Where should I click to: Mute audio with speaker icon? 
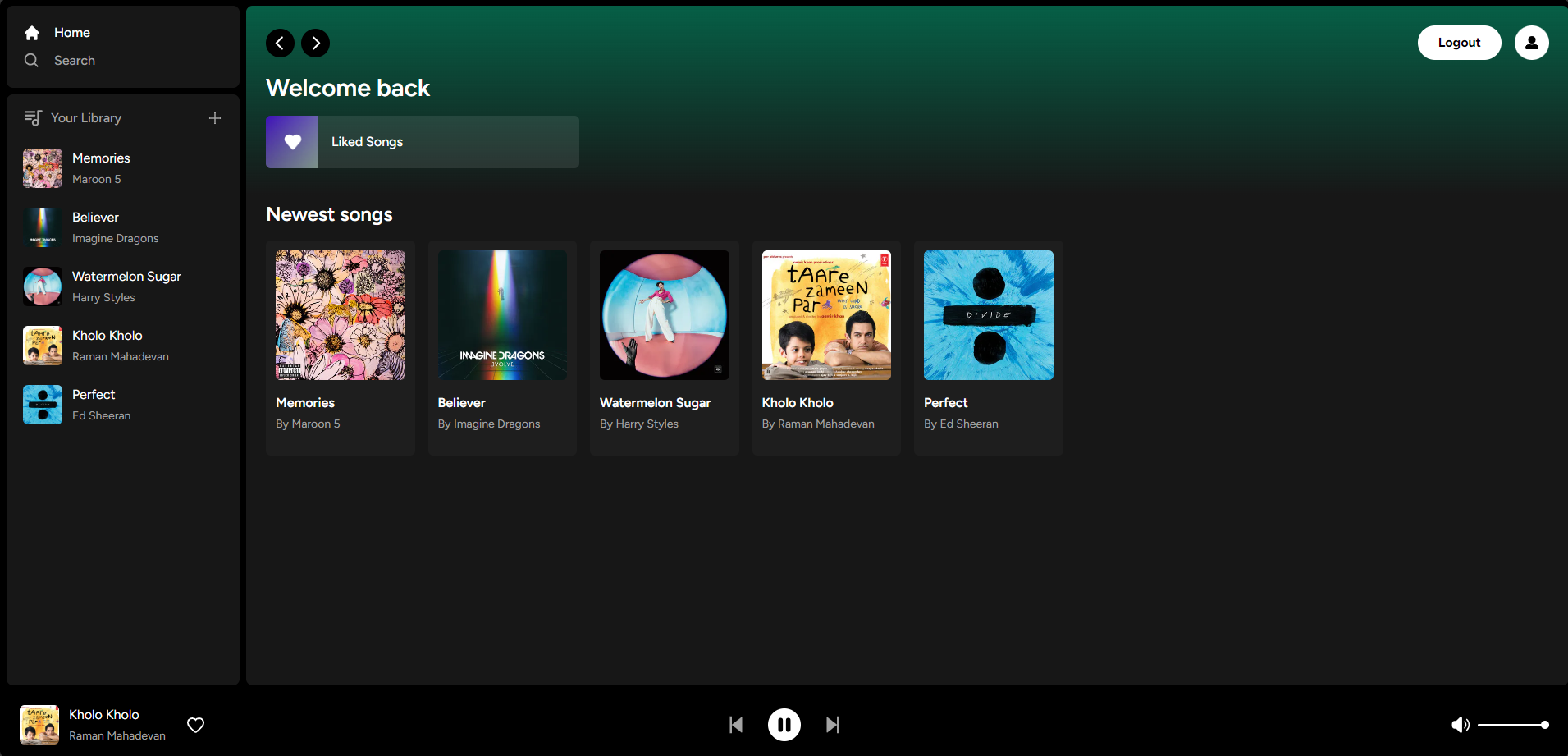pyautogui.click(x=1461, y=725)
